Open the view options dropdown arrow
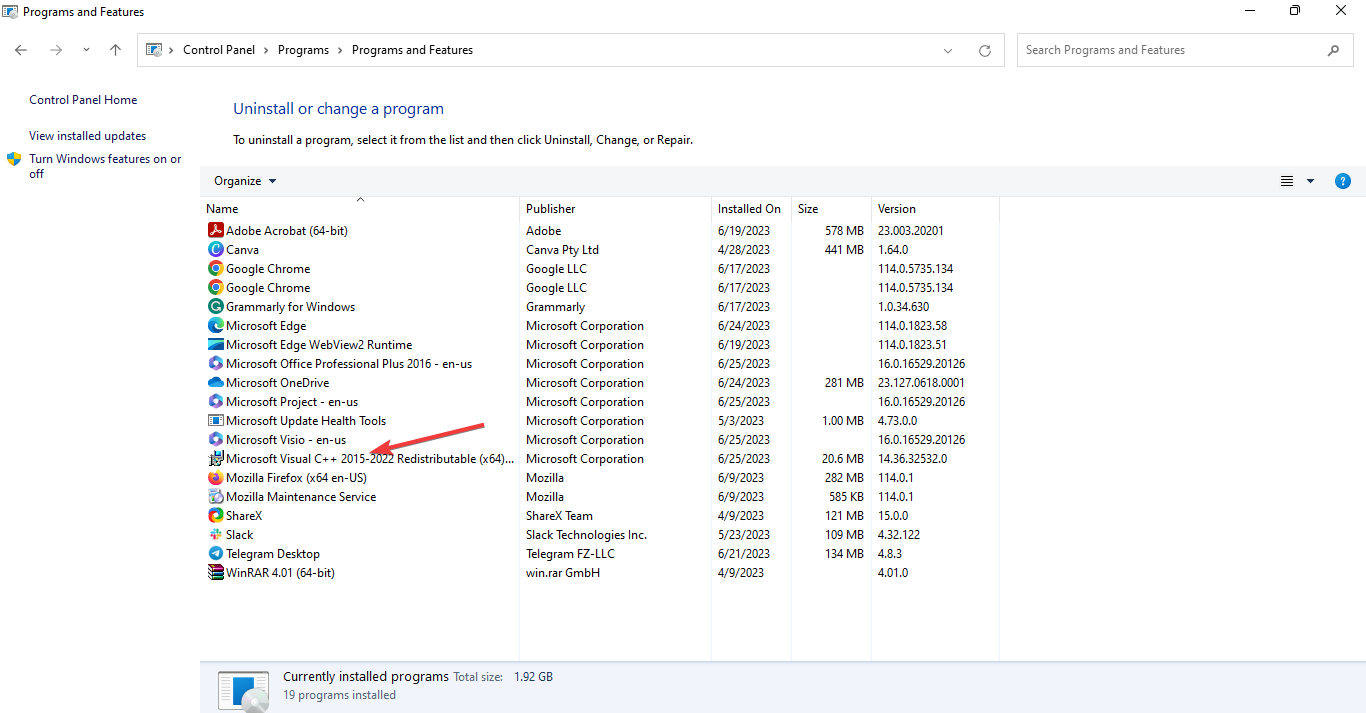The width and height of the screenshot is (1366, 713). [1310, 181]
